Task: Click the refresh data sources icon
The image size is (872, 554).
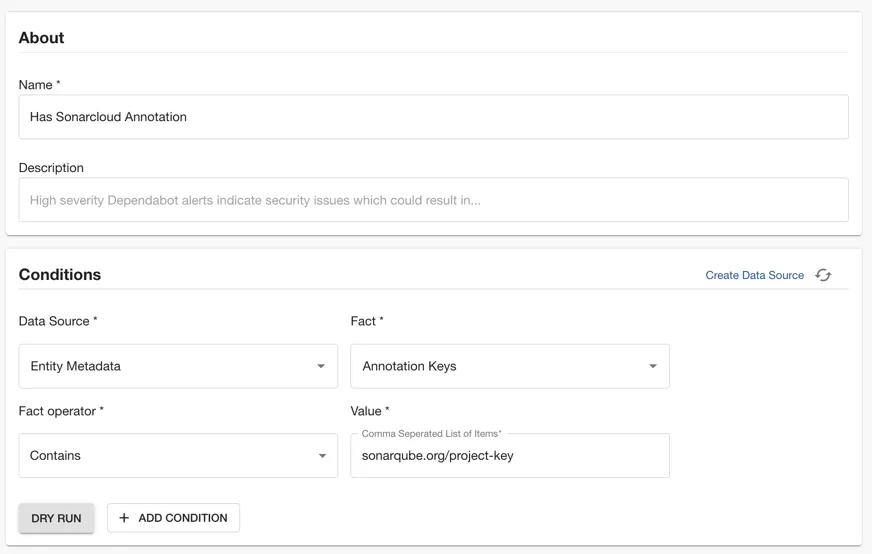Action: click(823, 275)
